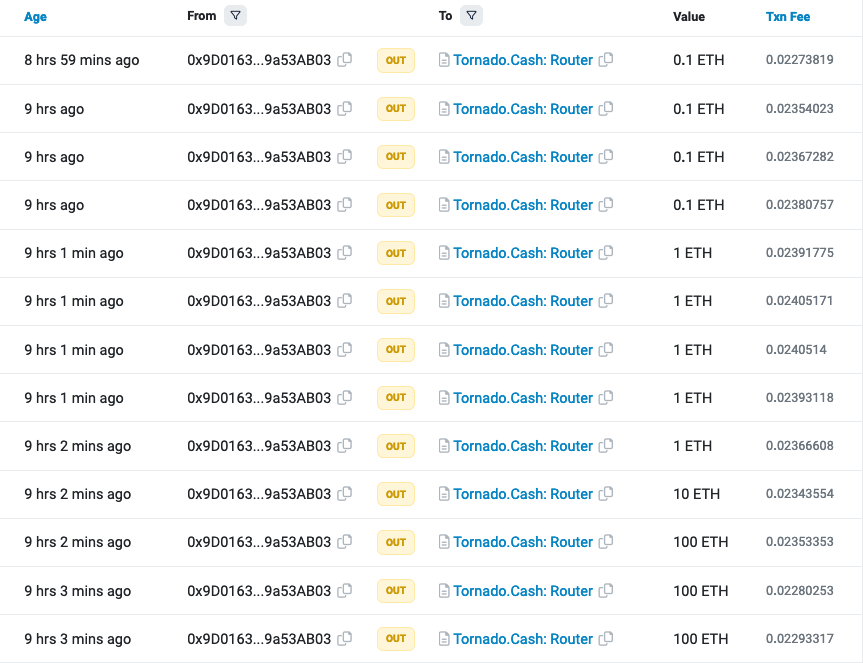
Task: Copy From address for the 0.02391775 fee transaction
Action: [x=345, y=253]
